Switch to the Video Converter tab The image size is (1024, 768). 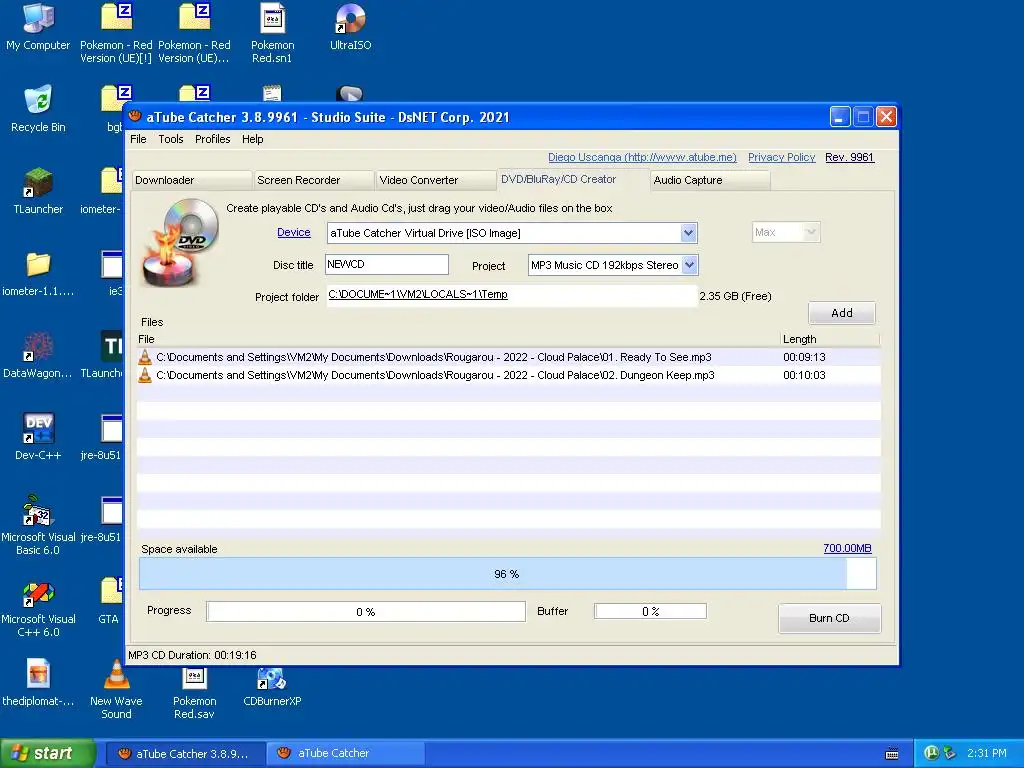[x=436, y=180]
